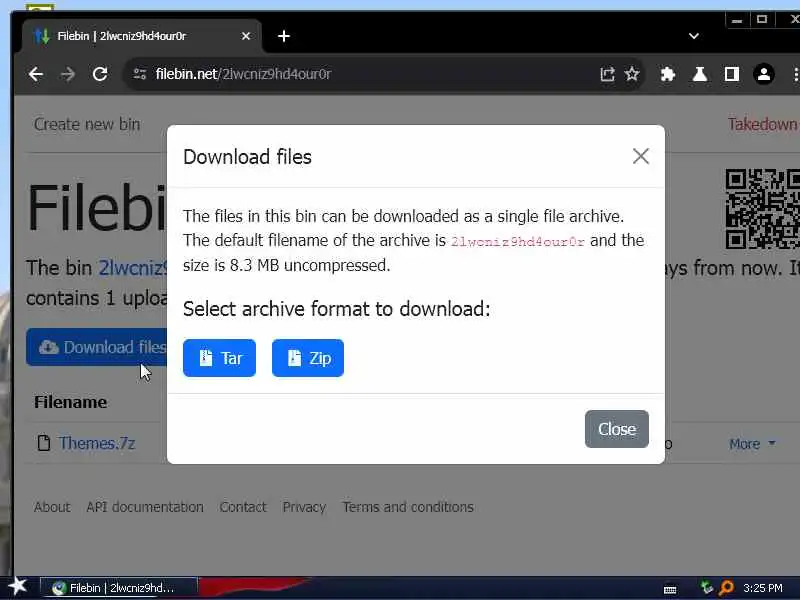Click the pink archive filename 2lwcniz9hd4our0r

518,241
